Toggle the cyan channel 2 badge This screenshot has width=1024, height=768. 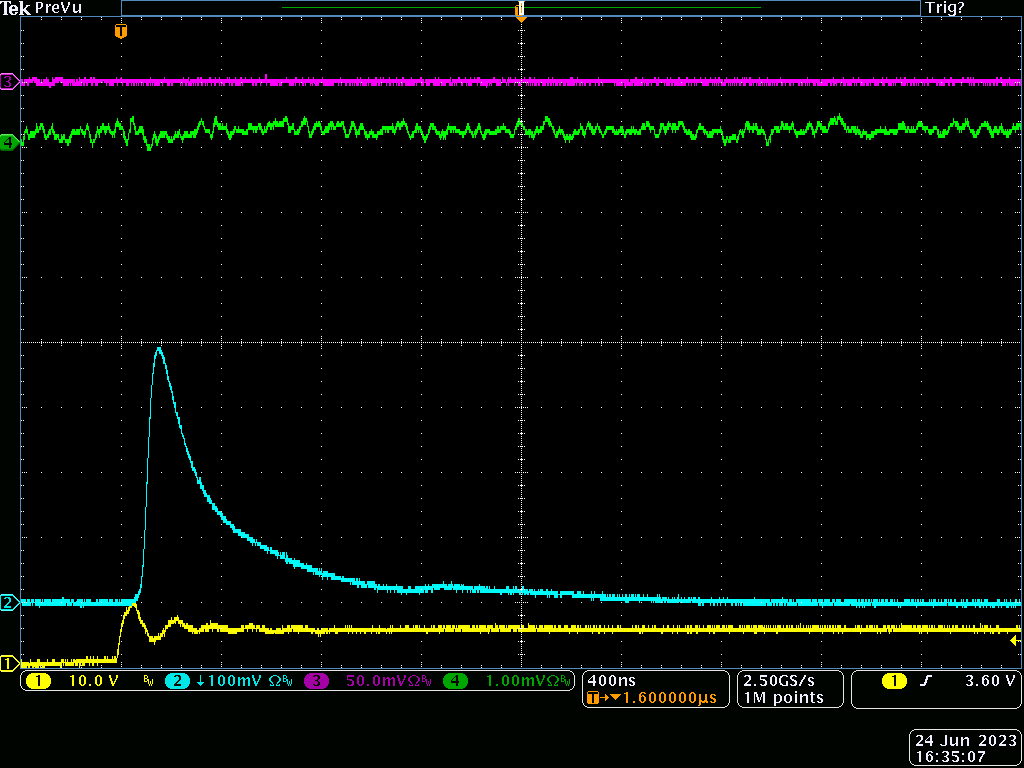177,681
